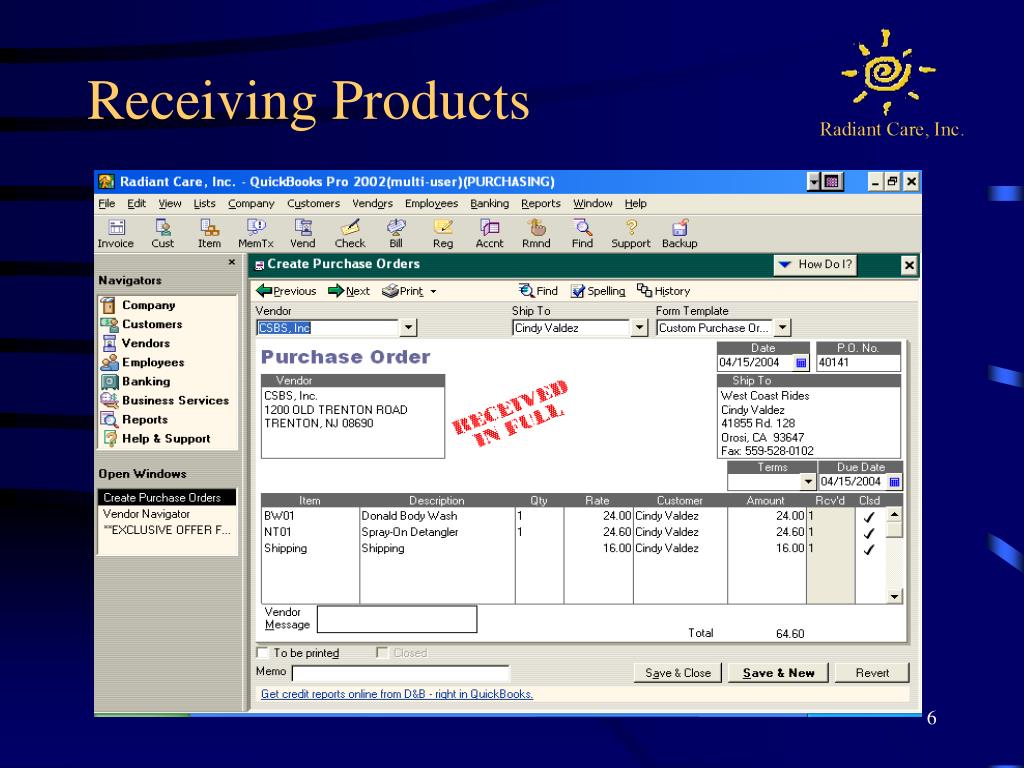Image resolution: width=1024 pixels, height=768 pixels.
Task: Click the Rmnd reminders icon
Action: (536, 233)
